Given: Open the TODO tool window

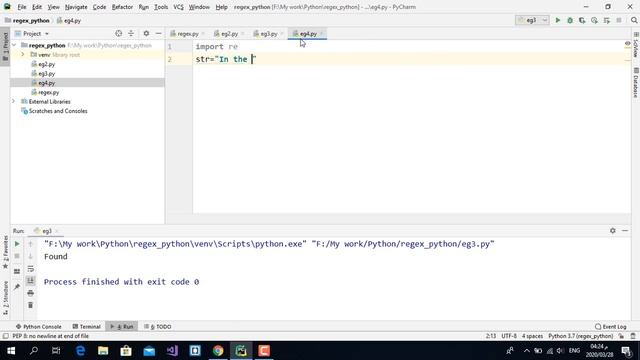Looking at the screenshot, I should pos(158,327).
